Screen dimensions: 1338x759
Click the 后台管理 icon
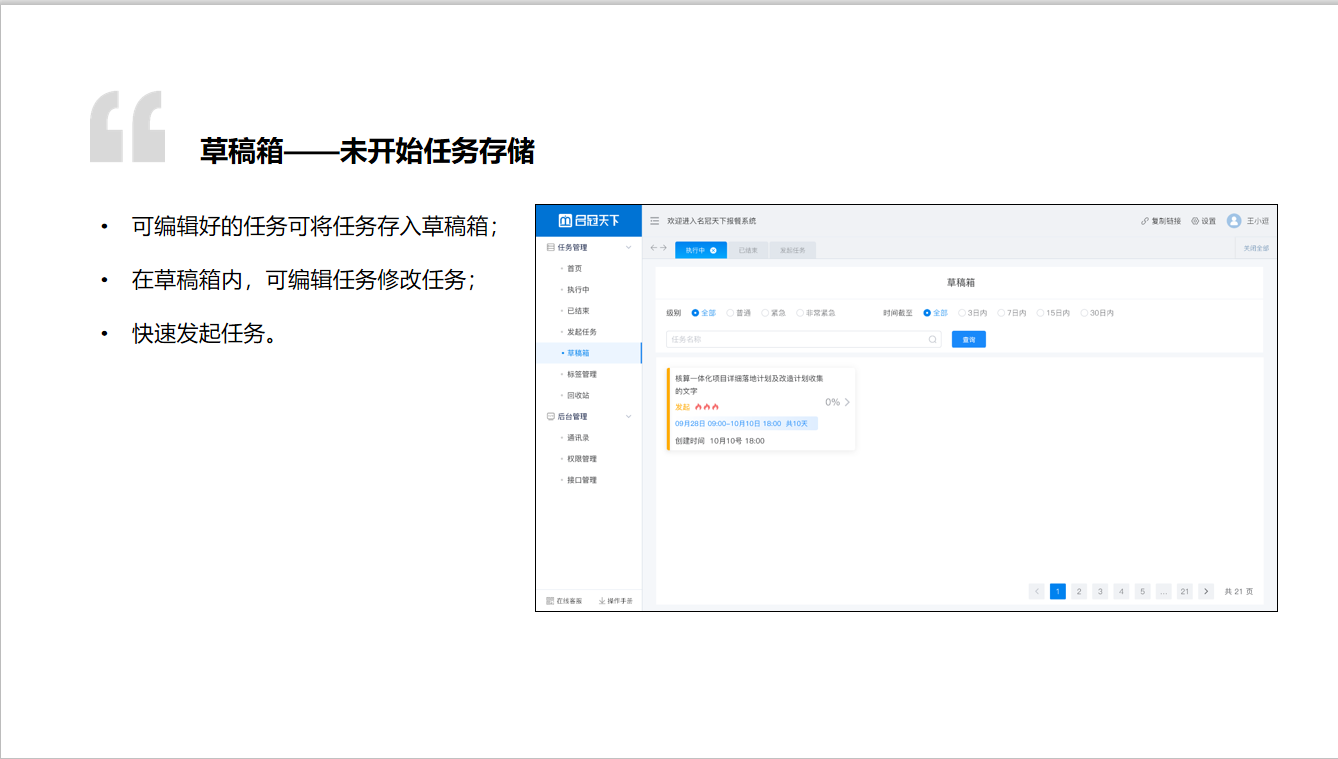click(x=550, y=416)
